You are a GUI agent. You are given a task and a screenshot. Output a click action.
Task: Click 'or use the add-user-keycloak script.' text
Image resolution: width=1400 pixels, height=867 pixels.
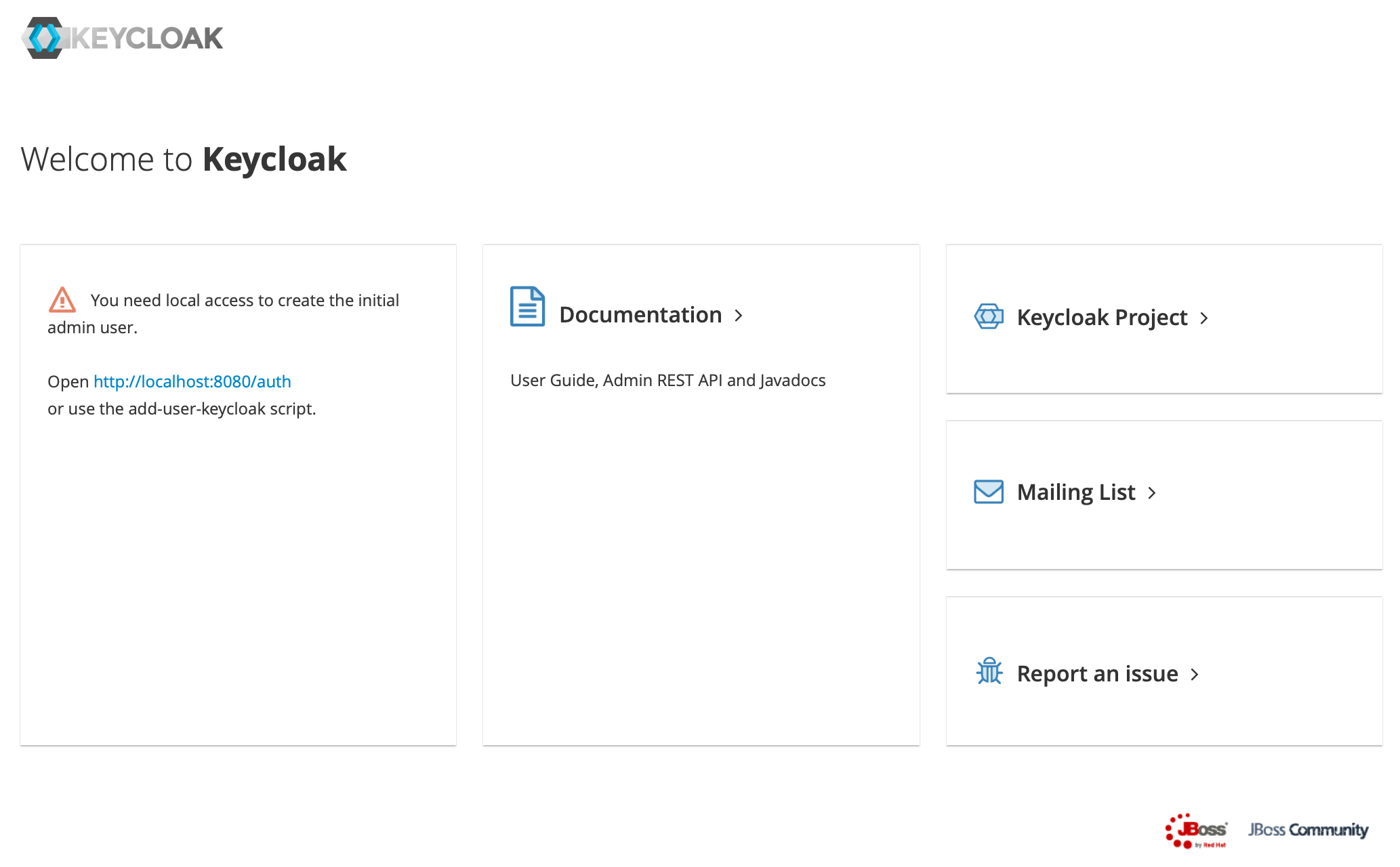[x=182, y=409]
